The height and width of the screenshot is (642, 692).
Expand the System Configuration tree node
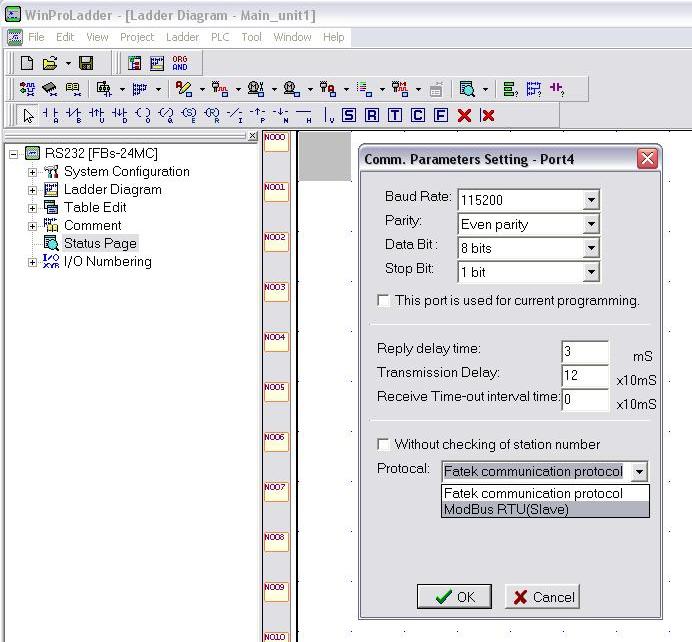tap(32, 172)
